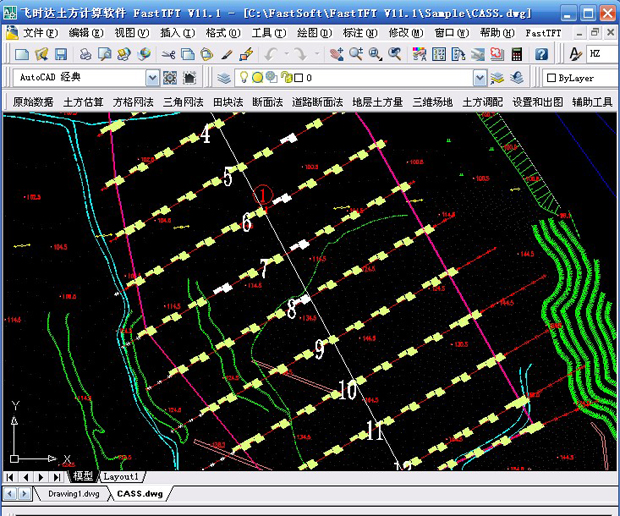Select the Cut scissors icon

point(169,54)
